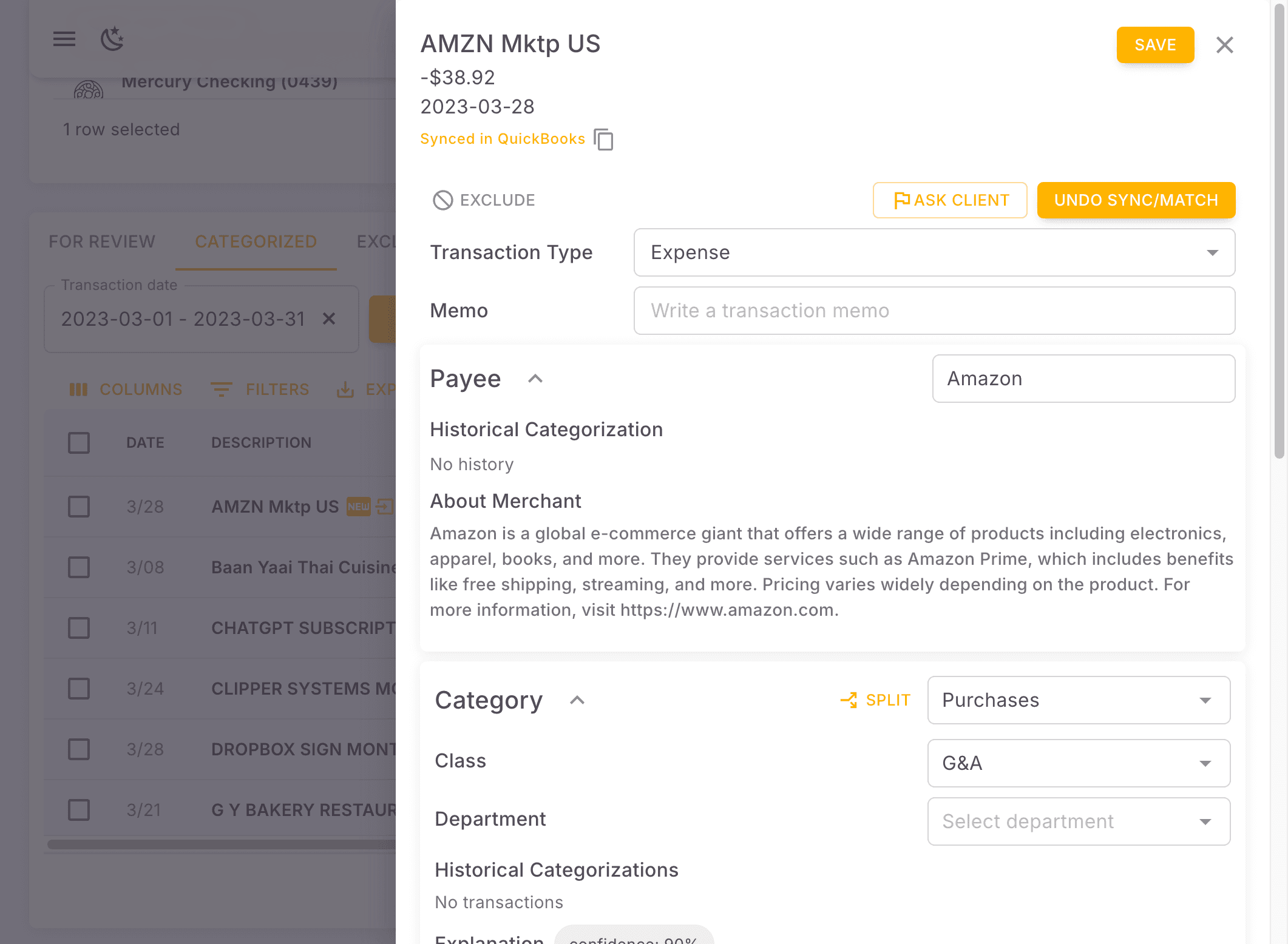Open the Purchases category dropdown
The width and height of the screenshot is (1288, 944).
click(x=1078, y=700)
